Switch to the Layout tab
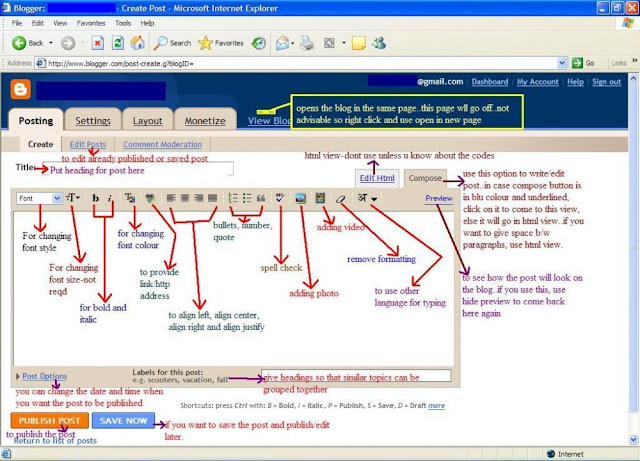Viewport: 640px width, 461px height. [x=147, y=120]
